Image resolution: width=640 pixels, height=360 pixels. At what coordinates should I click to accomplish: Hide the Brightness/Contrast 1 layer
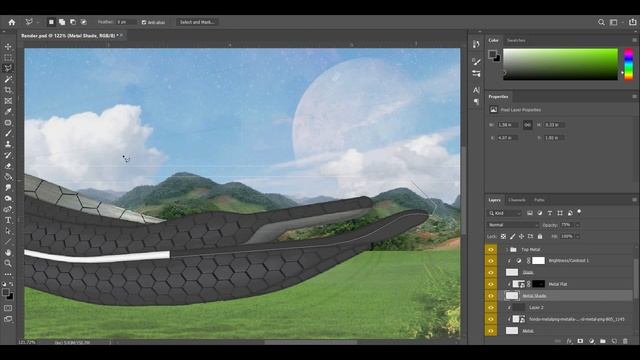point(491,261)
